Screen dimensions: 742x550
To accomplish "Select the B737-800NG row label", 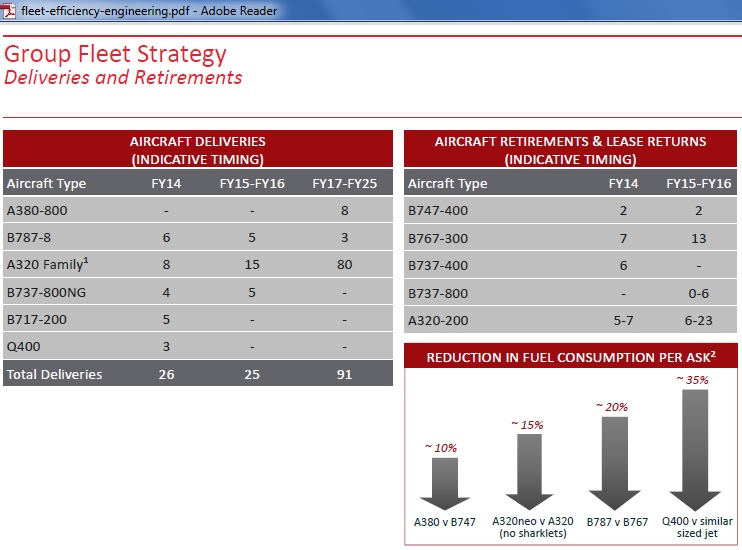I will tap(46, 293).
